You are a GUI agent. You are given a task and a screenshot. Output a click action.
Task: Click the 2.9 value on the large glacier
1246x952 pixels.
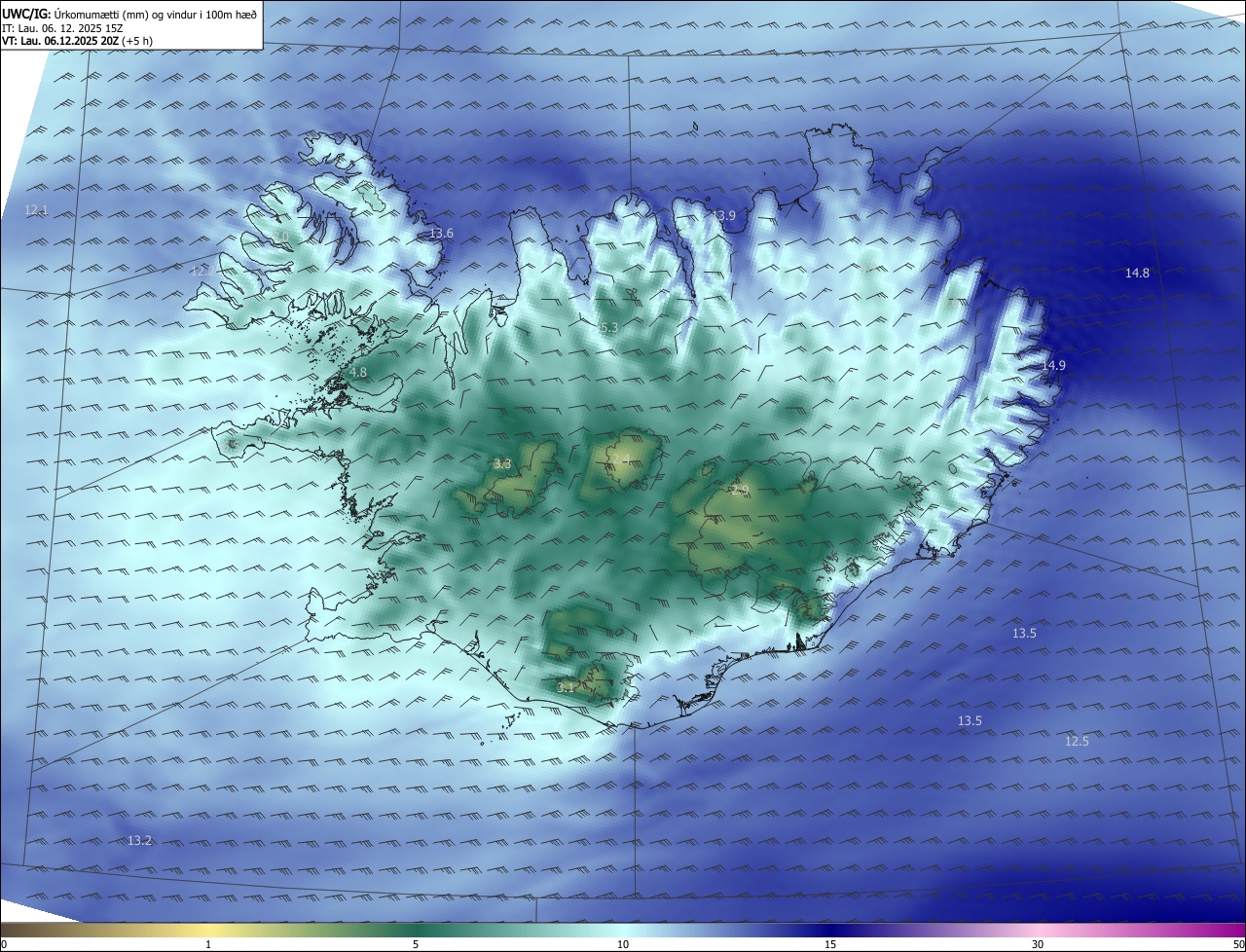[740, 491]
